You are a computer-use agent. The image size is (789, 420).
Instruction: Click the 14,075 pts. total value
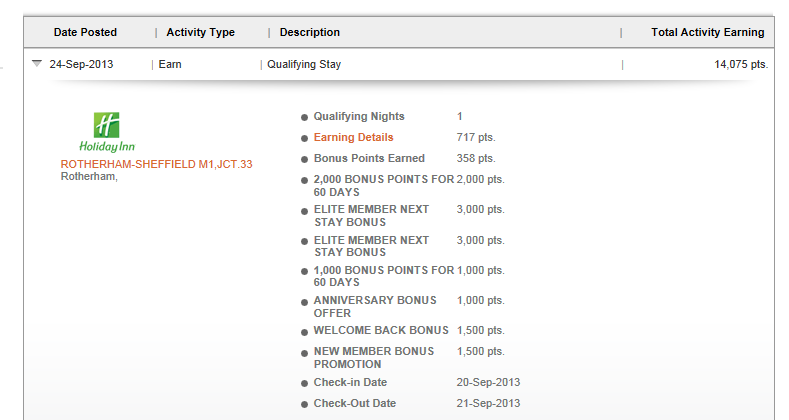coord(741,64)
